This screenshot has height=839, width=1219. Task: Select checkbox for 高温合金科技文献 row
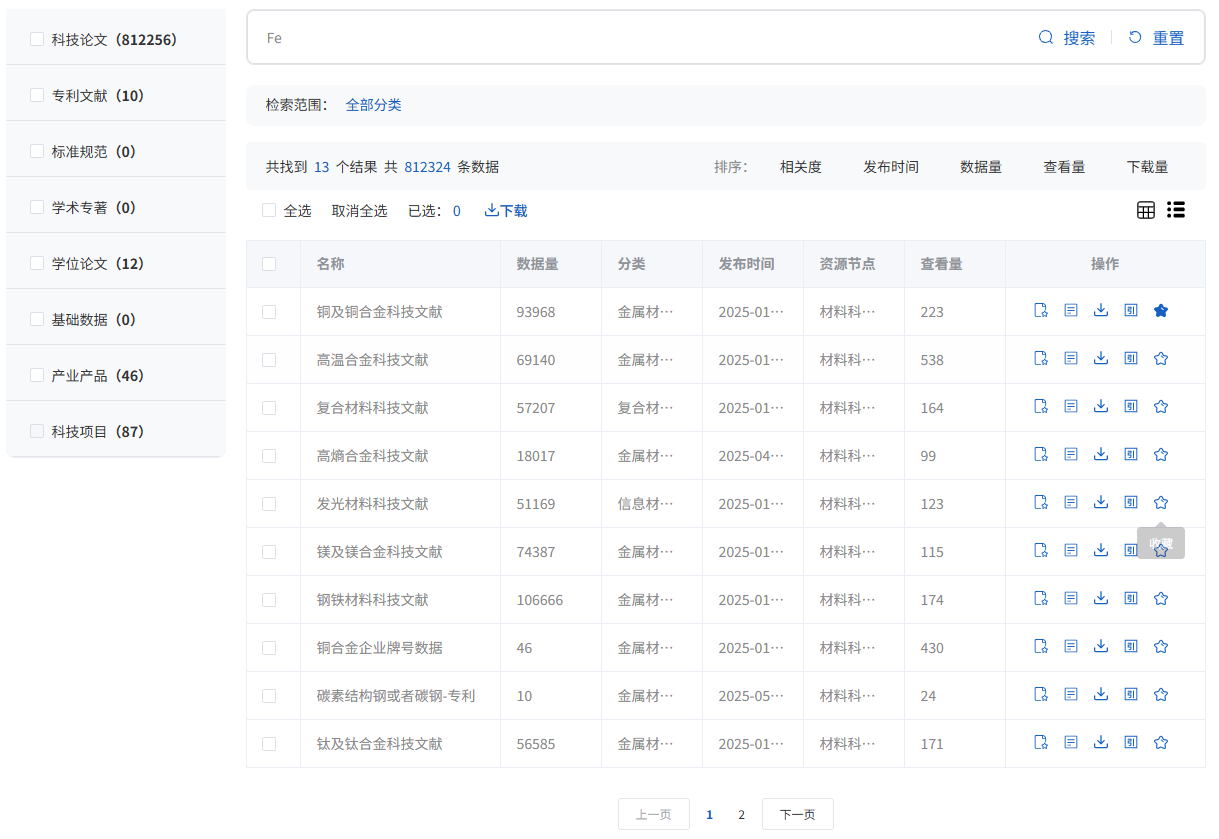point(269,360)
